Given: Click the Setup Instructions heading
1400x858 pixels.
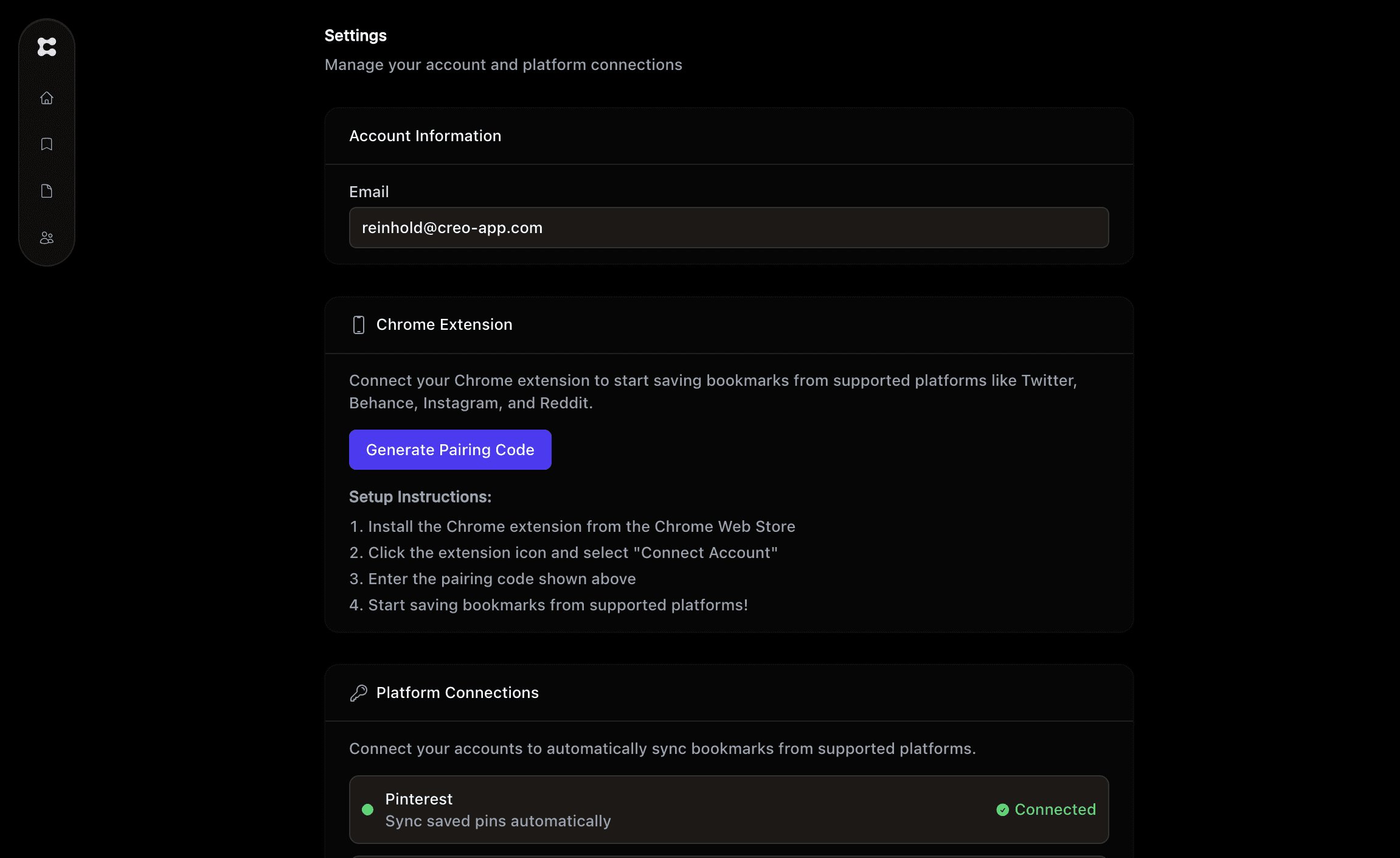Looking at the screenshot, I should (x=420, y=497).
